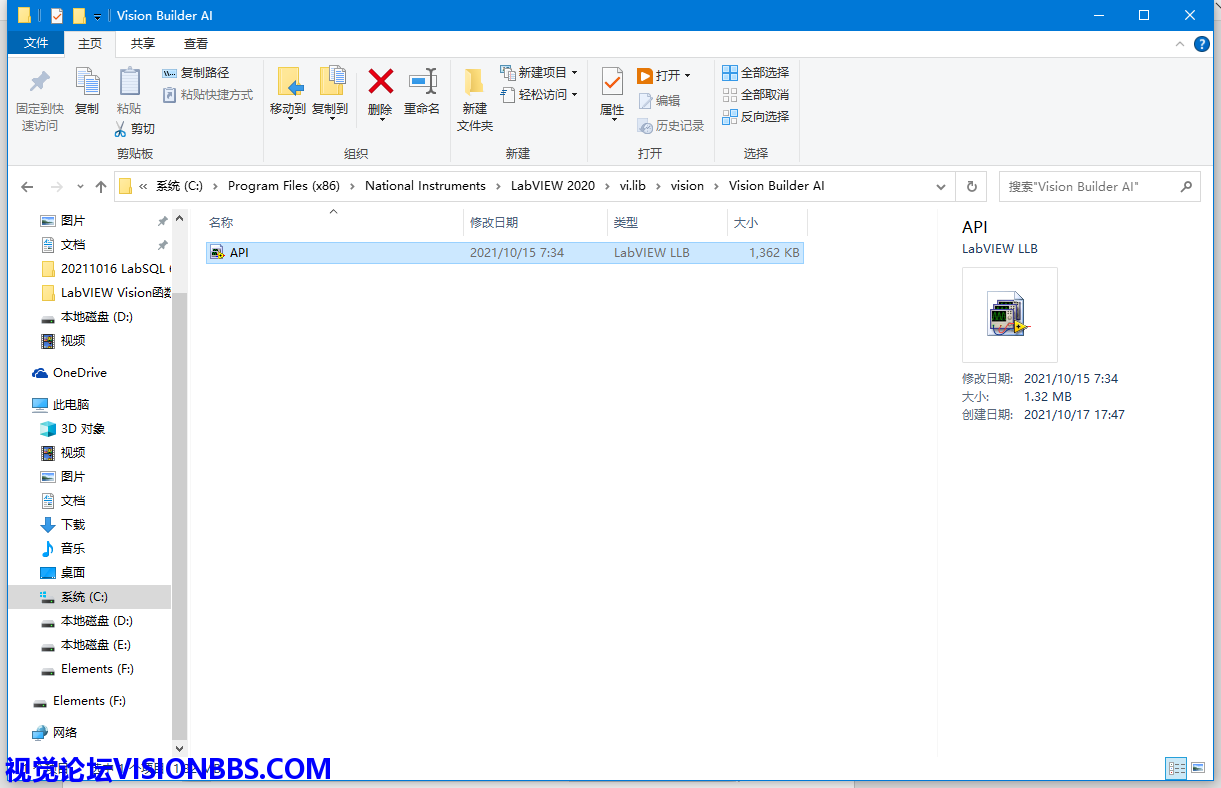This screenshot has width=1221, height=788.
Task: Click the New Folder (新建文件夹) icon
Action: 475,84
